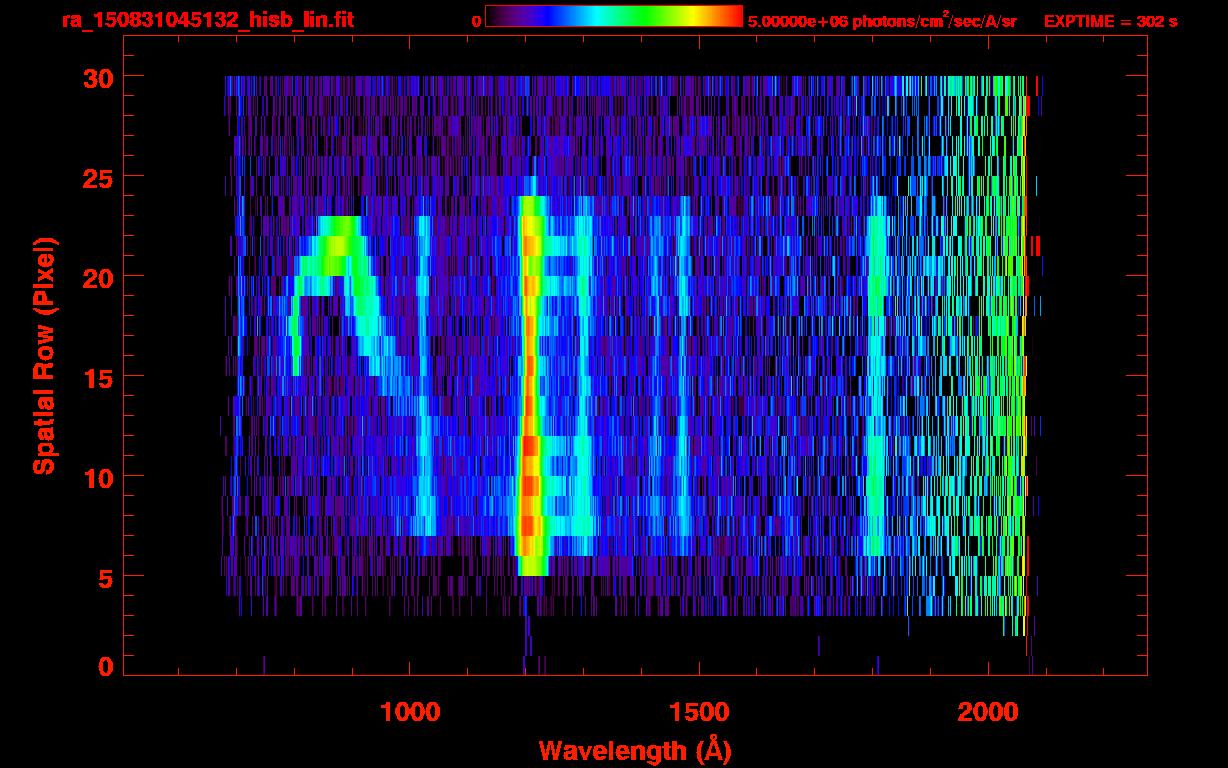Click the 2000 wavelength tick label
Screen dimensions: 1228x768
point(988,712)
